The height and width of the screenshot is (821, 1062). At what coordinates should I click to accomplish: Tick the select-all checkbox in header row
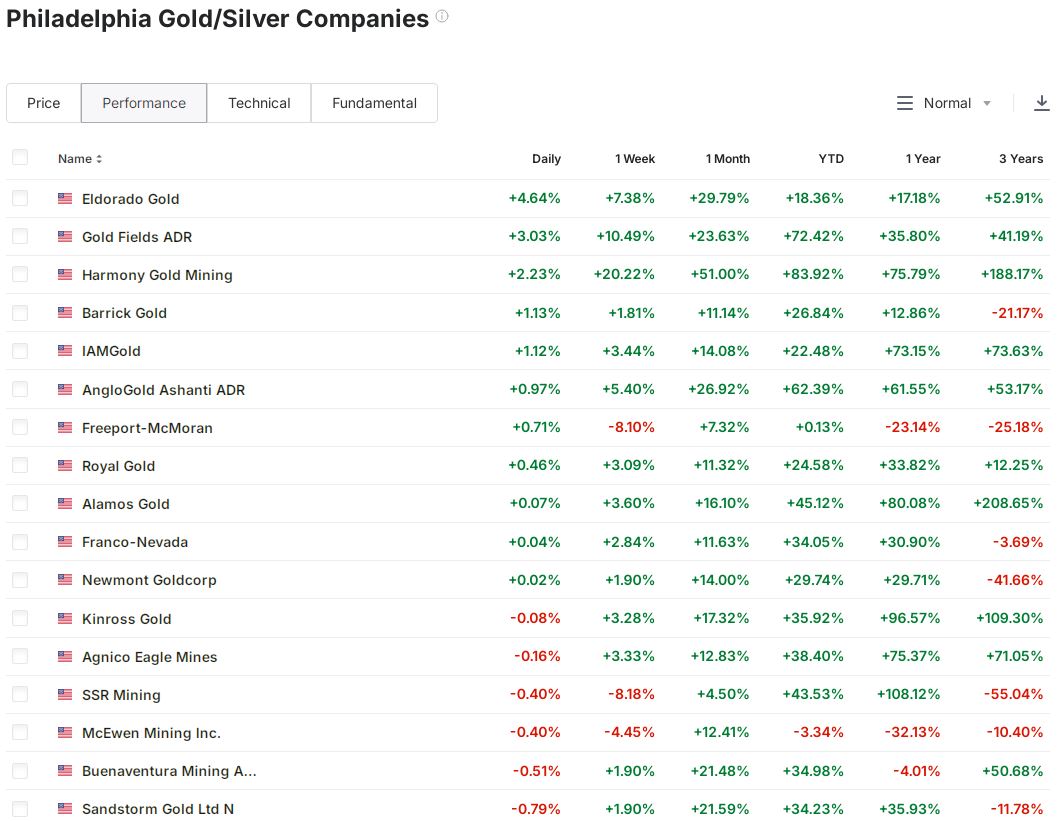pyautogui.click(x=20, y=158)
